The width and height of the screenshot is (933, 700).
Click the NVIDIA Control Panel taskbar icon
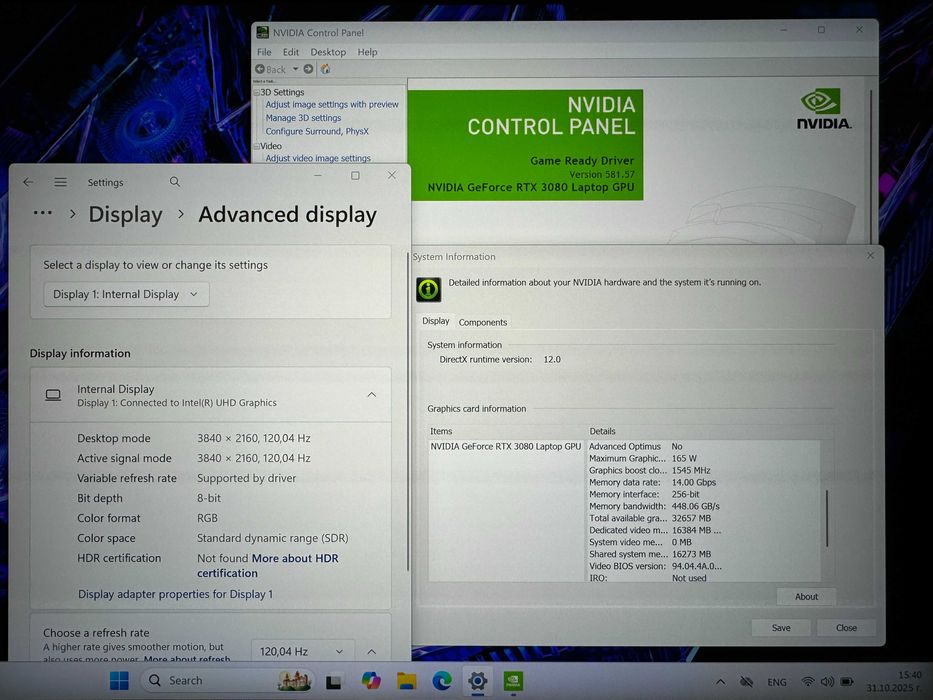click(x=513, y=680)
